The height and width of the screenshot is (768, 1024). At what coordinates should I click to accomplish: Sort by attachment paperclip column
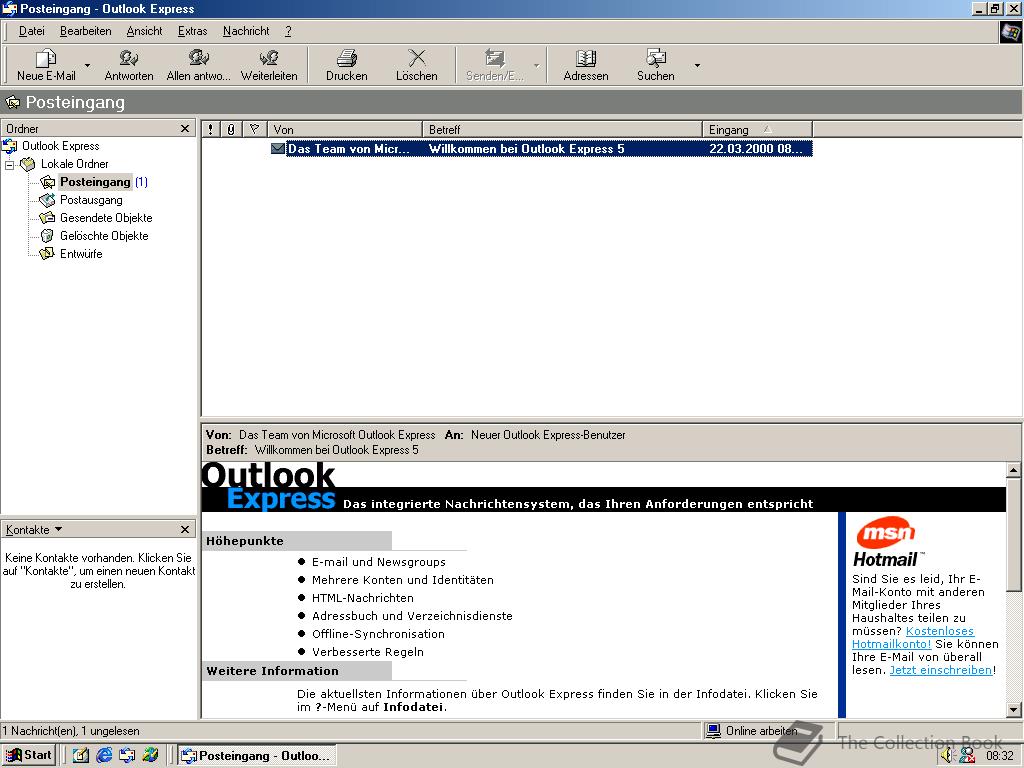[x=231, y=129]
